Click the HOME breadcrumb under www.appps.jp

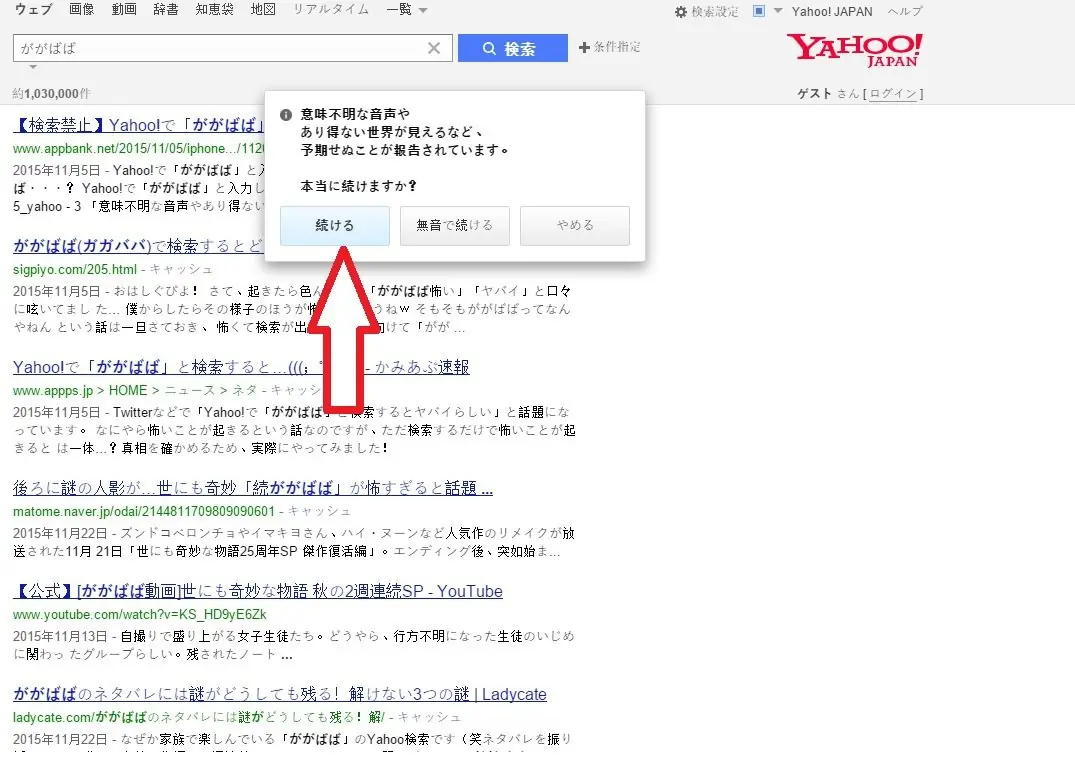(128, 391)
